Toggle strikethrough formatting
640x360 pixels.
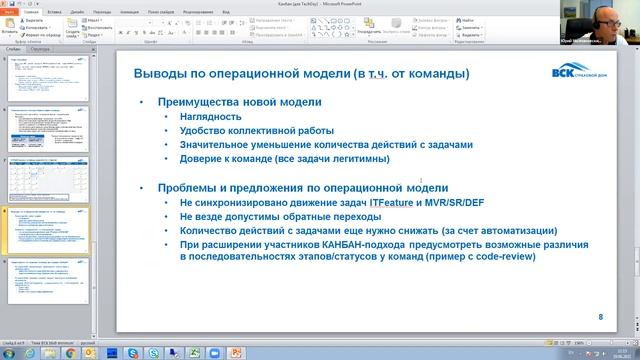click(152, 33)
